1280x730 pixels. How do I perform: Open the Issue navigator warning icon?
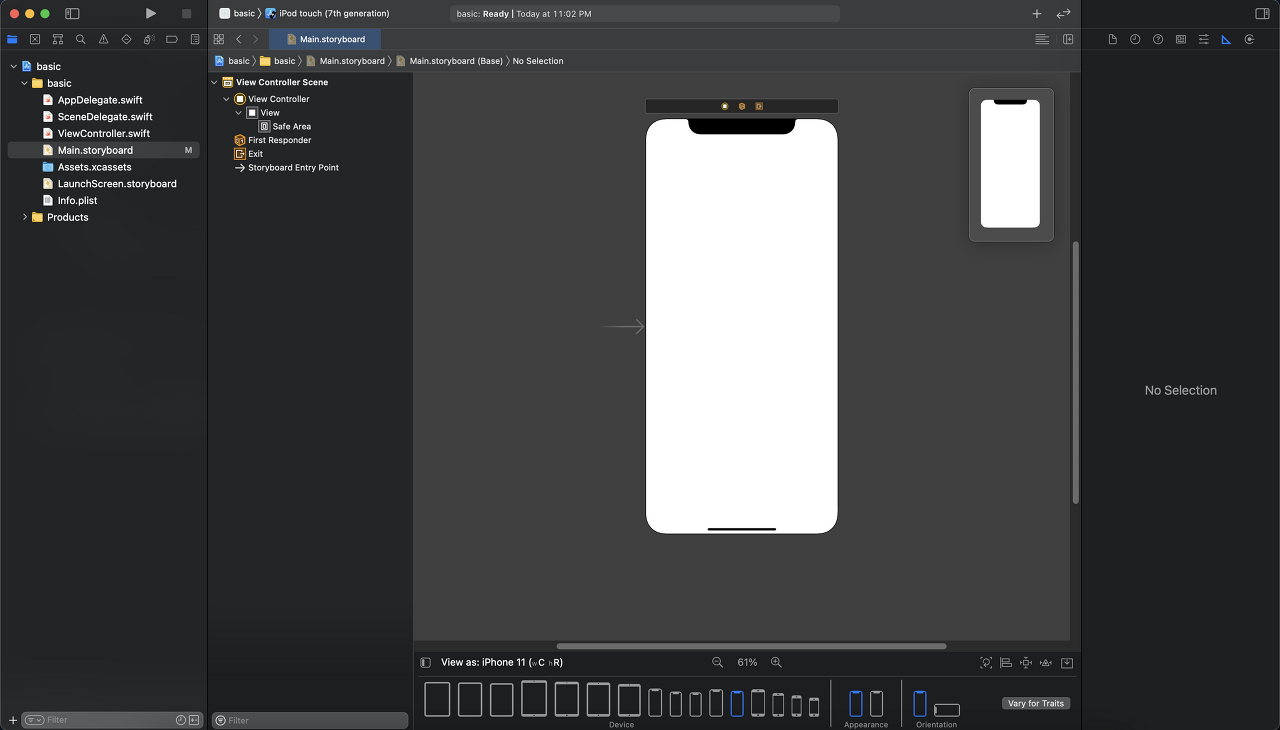[103, 40]
